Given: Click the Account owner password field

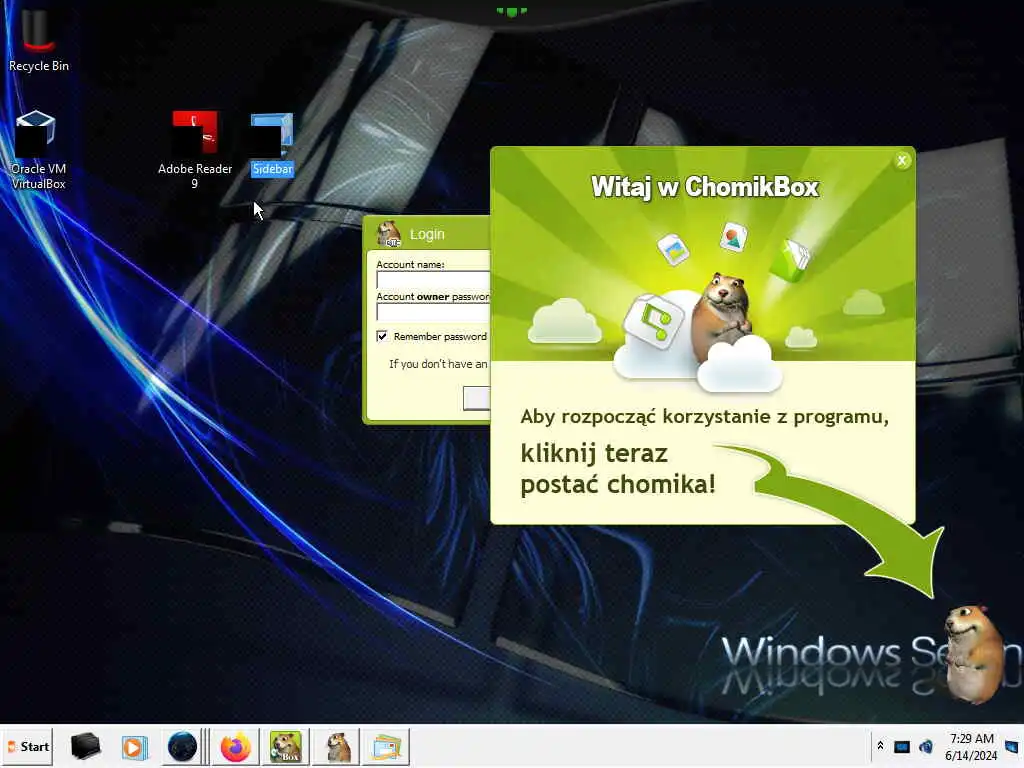Looking at the screenshot, I should (x=433, y=312).
